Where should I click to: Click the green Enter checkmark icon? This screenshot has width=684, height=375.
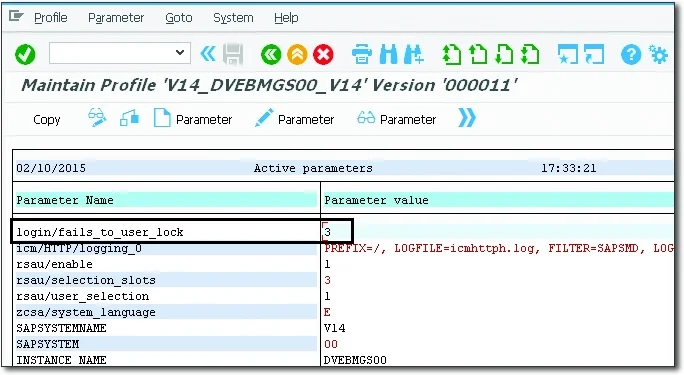coord(25,55)
